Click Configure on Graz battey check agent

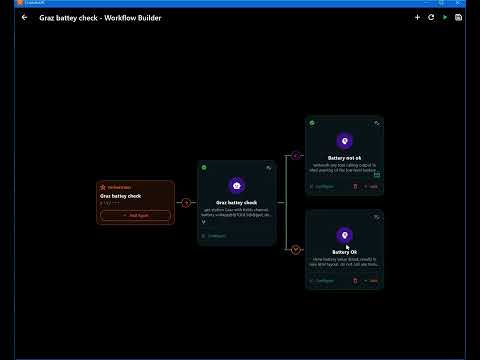(x=214, y=236)
